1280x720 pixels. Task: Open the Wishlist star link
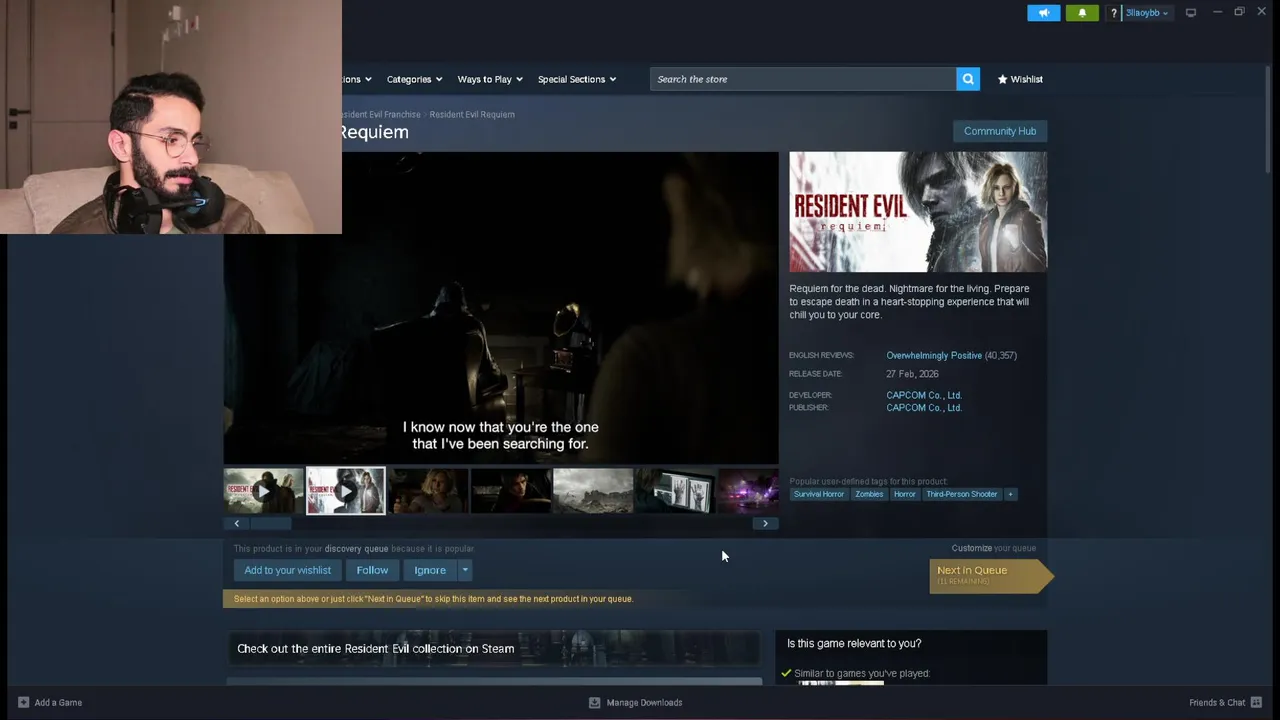pos(1020,79)
